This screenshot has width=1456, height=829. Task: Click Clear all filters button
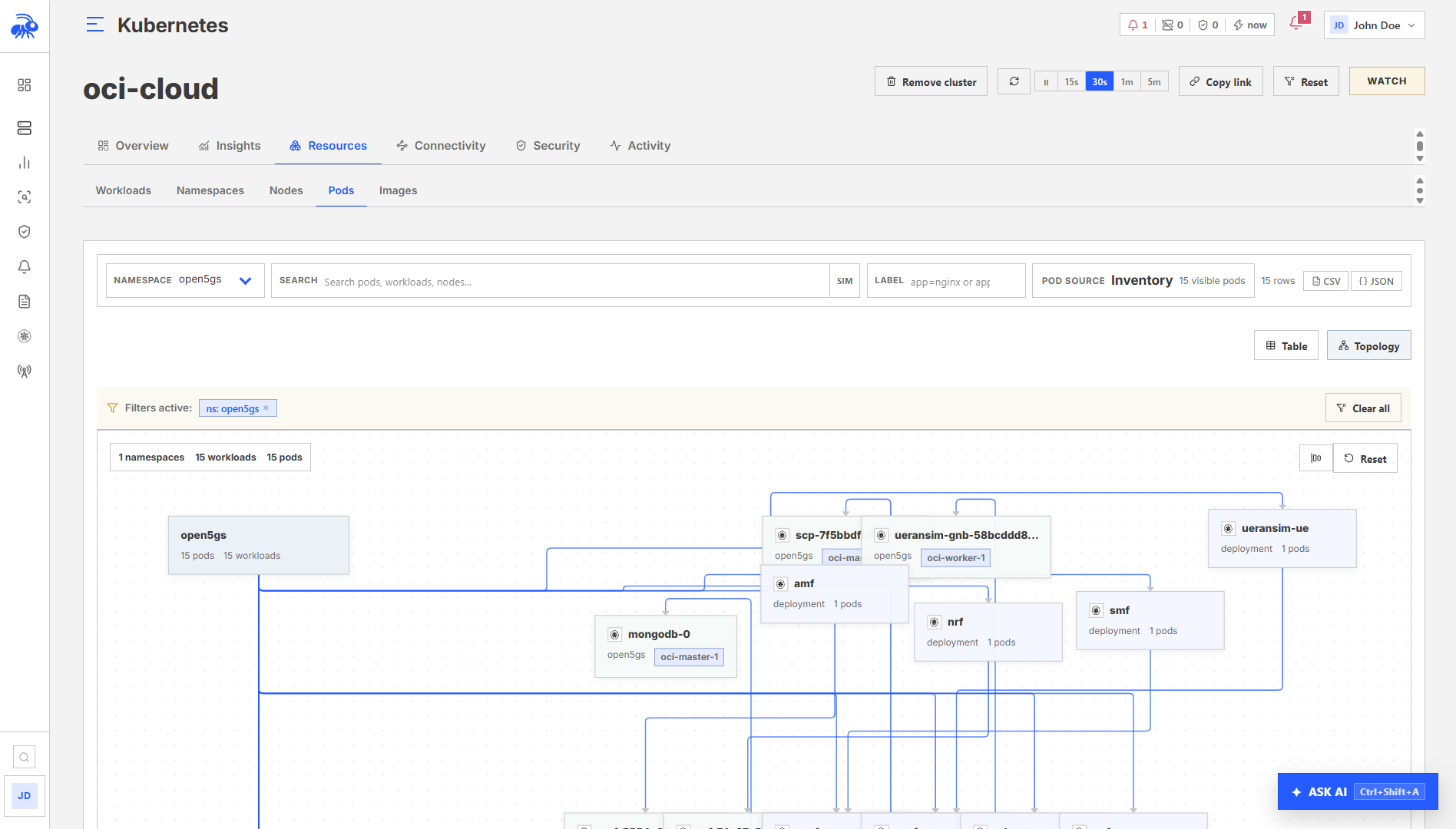[x=1363, y=408]
